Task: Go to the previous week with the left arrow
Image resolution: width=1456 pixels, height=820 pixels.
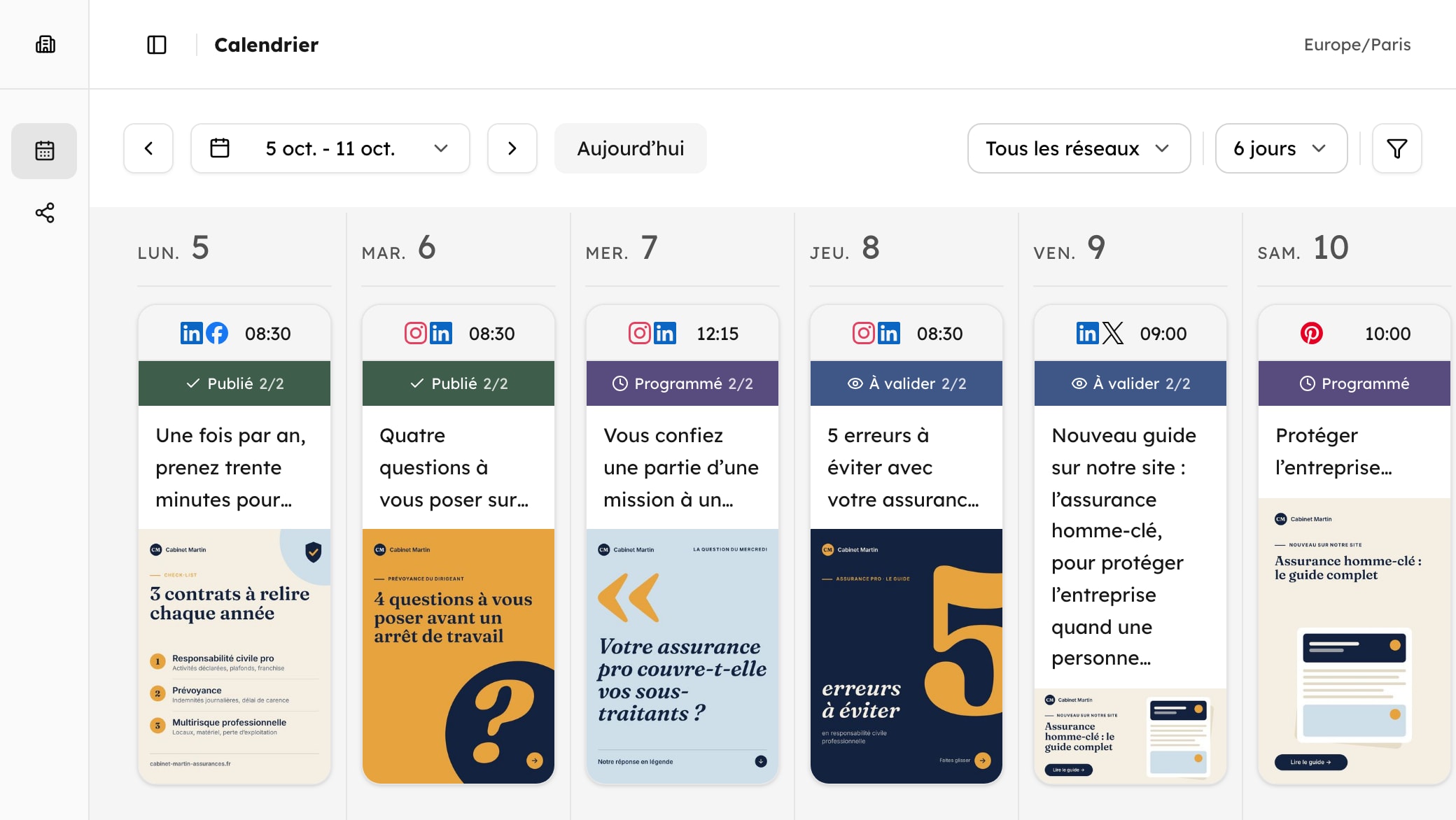Action: tap(148, 148)
